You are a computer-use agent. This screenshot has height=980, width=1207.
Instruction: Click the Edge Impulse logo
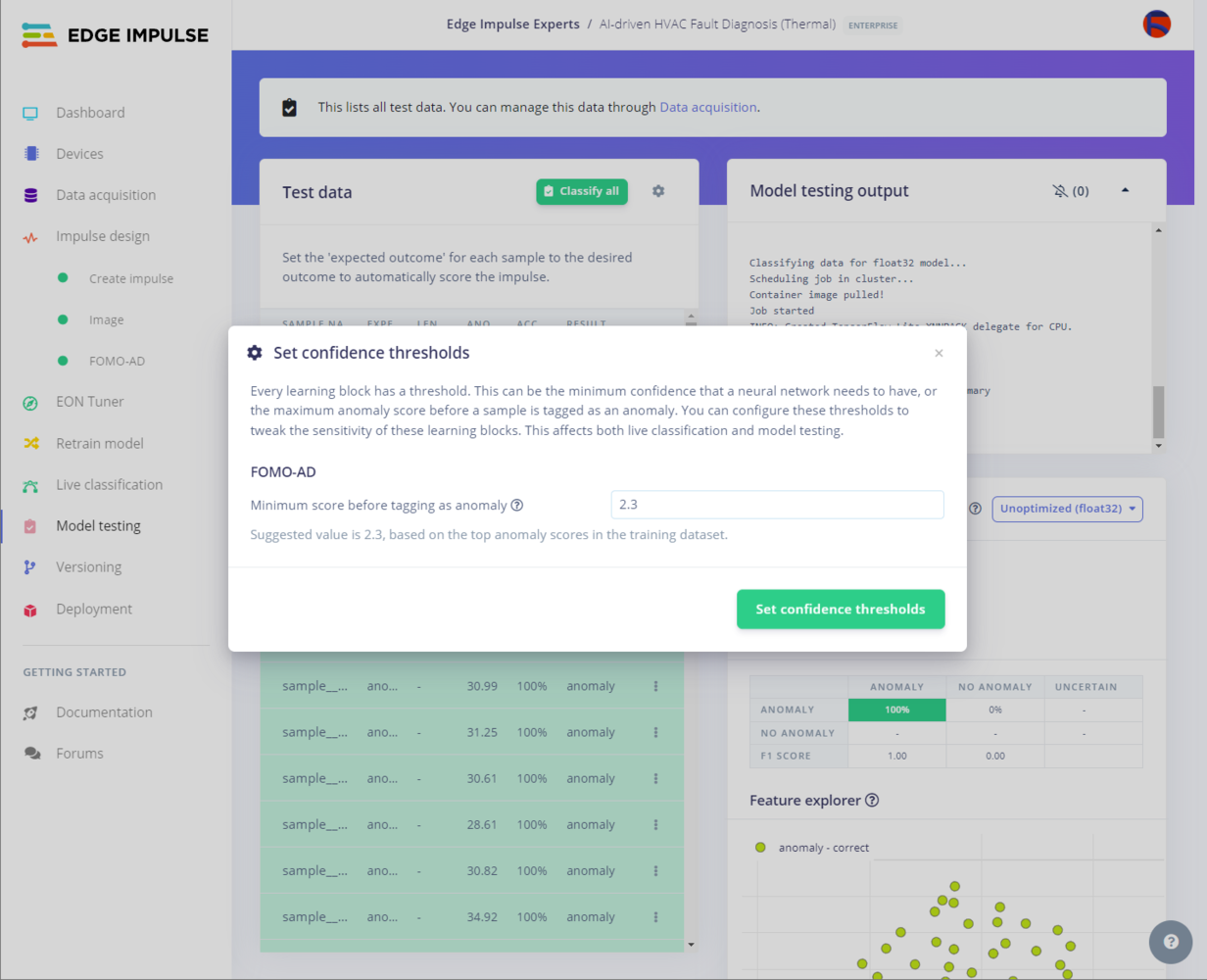115,35
